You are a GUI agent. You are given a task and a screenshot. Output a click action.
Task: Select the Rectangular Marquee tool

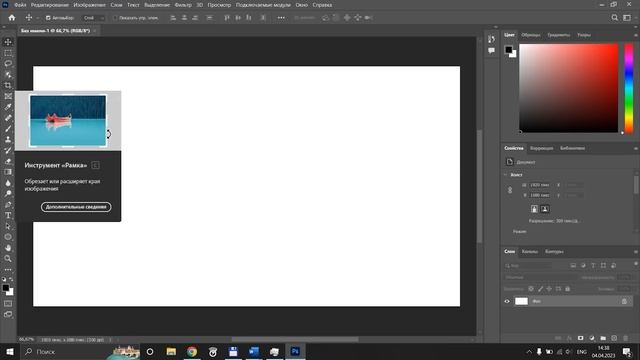point(8,53)
